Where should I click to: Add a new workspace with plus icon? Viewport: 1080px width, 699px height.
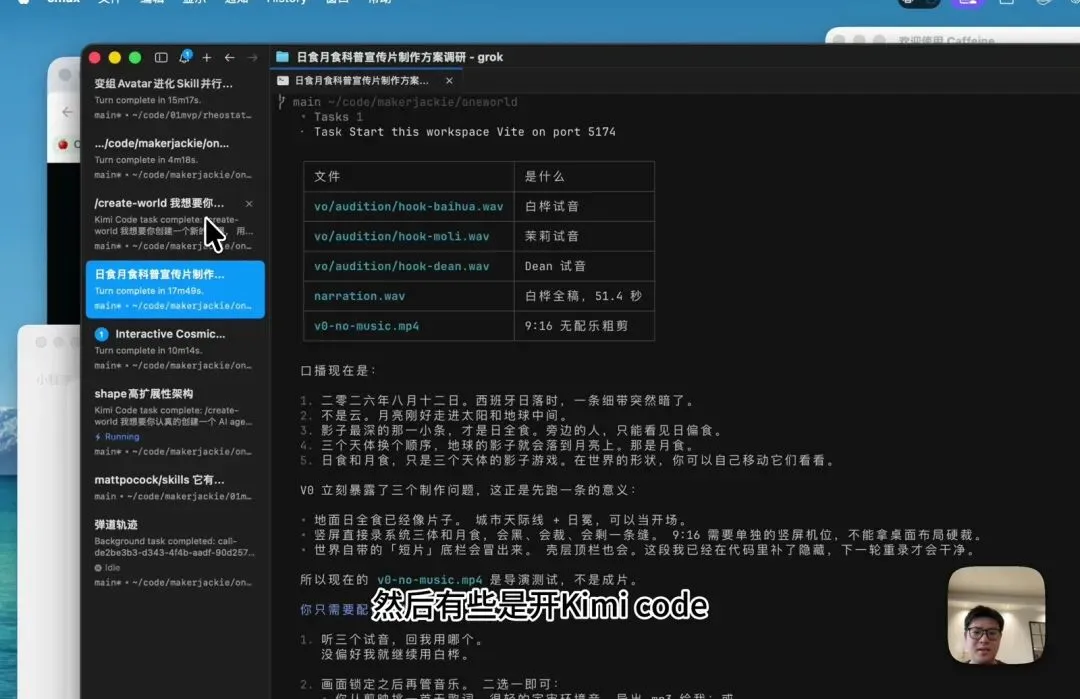207,57
